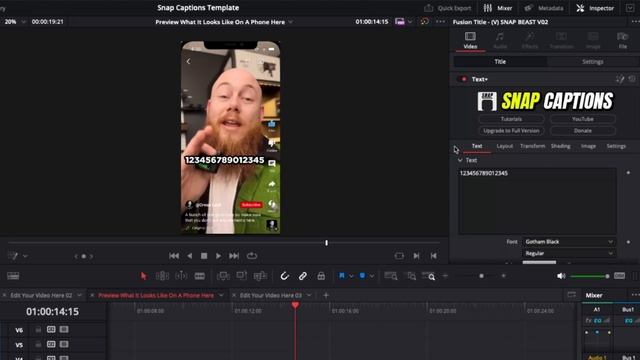Switch to Edit Your Video Here 02 tab
Image resolution: width=640 pixels, height=360 pixels.
coord(41,296)
